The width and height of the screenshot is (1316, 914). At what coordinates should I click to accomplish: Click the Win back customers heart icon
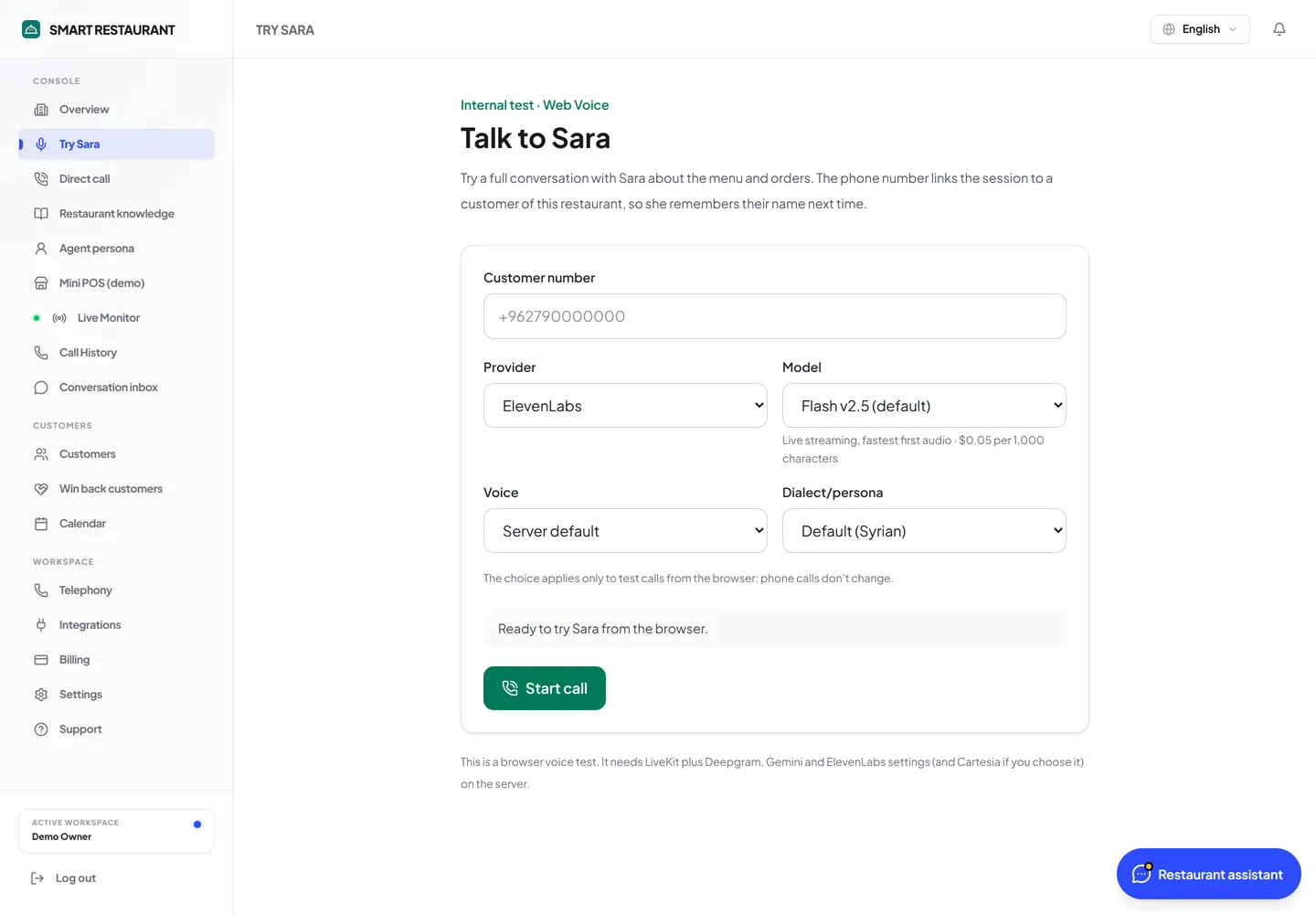pos(41,489)
